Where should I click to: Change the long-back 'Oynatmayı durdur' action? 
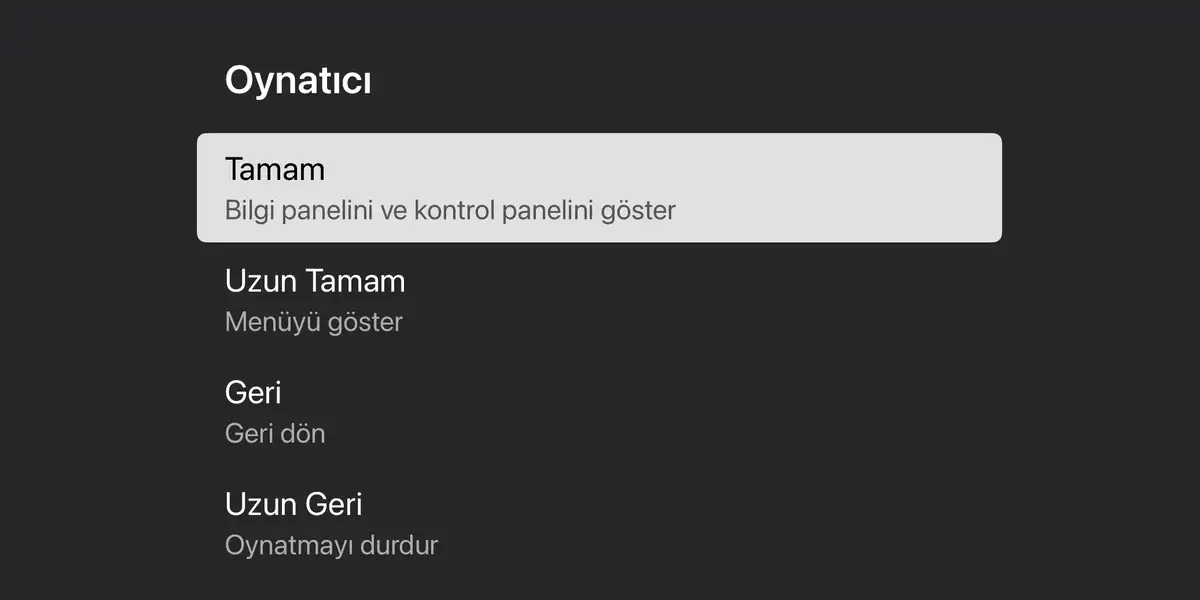[599, 523]
